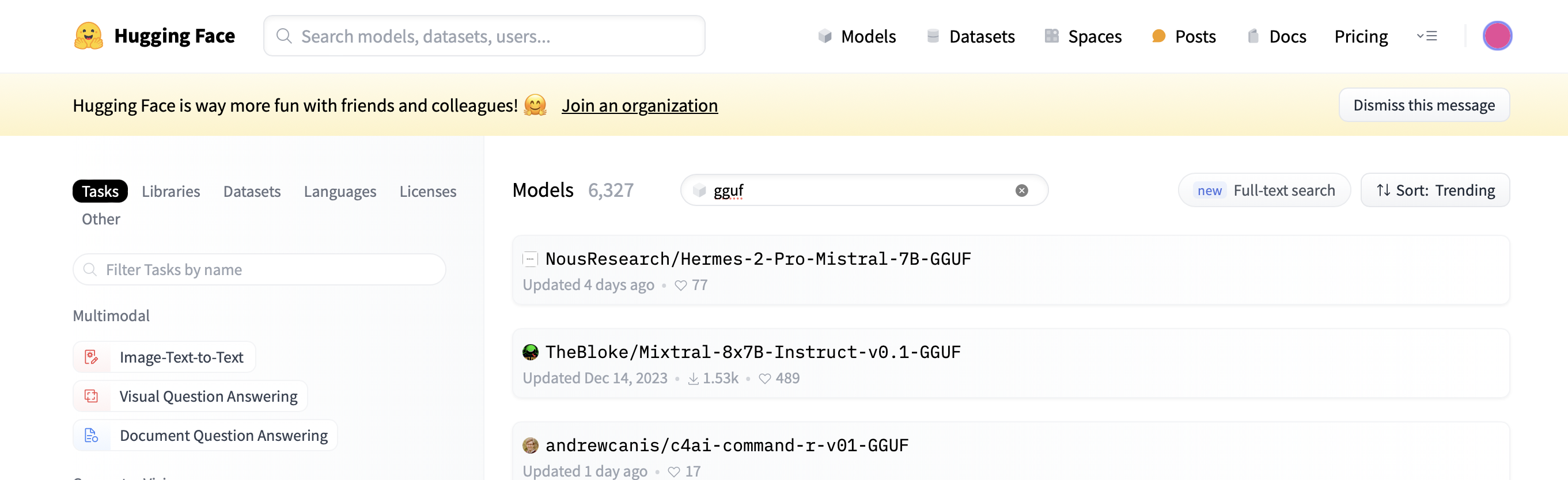Open Posts in the top navigation
This screenshot has width=1568, height=480.
coord(1183,36)
